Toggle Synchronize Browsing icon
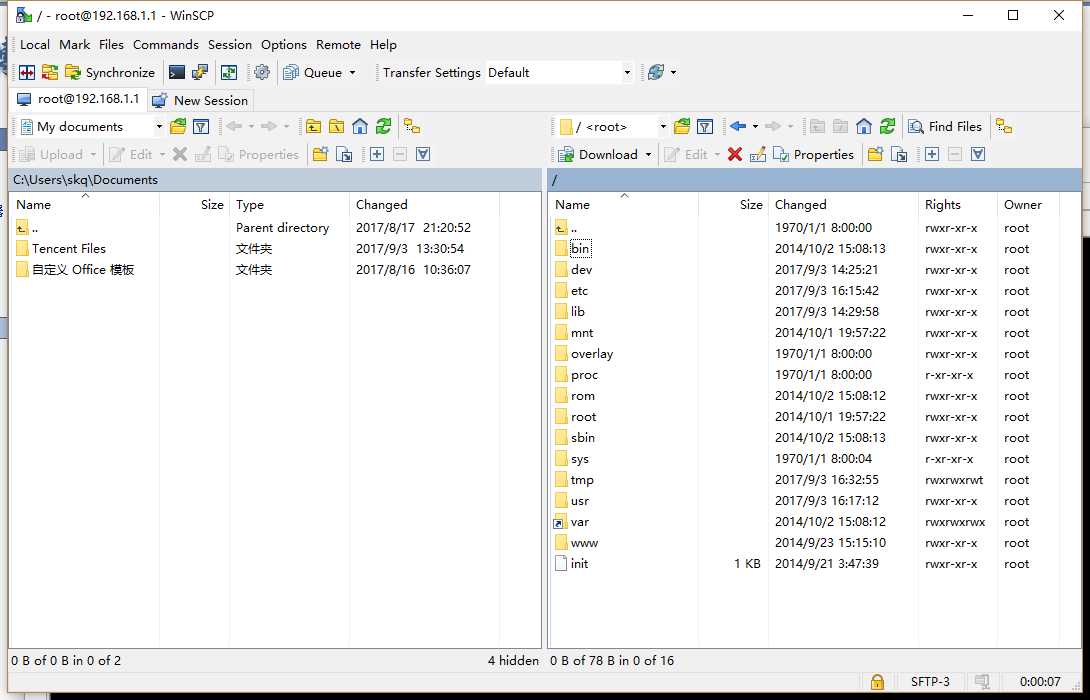This screenshot has height=700, width=1090. 229,72
